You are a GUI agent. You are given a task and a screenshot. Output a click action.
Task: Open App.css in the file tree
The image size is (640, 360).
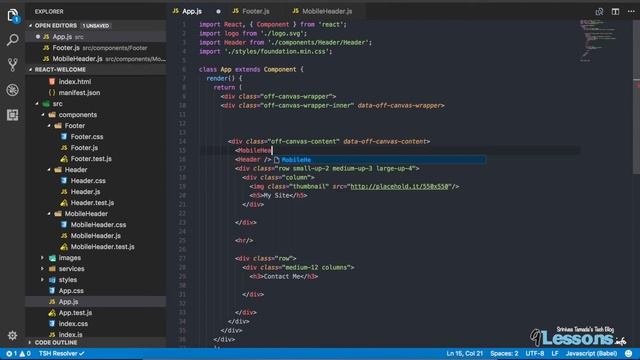point(71,291)
